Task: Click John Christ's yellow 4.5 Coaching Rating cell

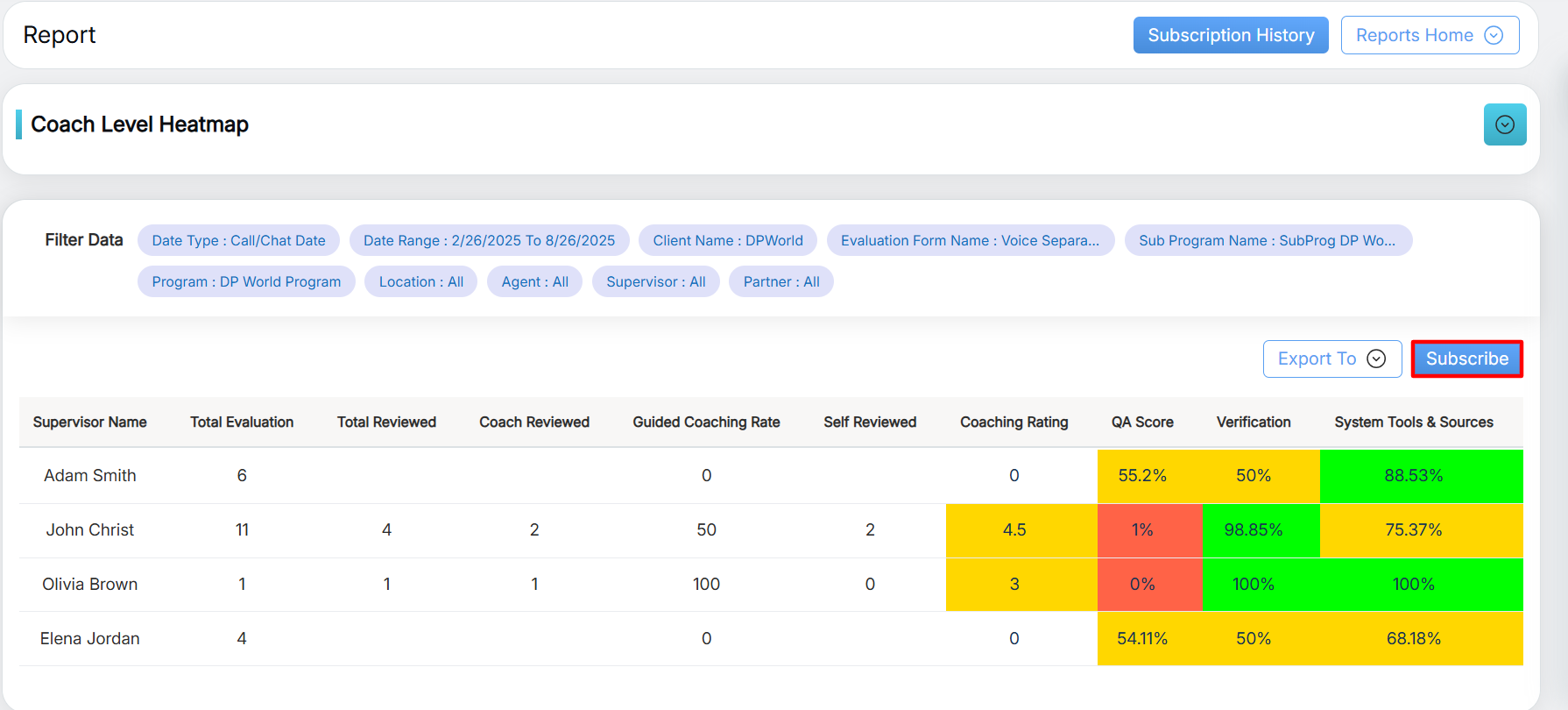Action: tap(1014, 529)
